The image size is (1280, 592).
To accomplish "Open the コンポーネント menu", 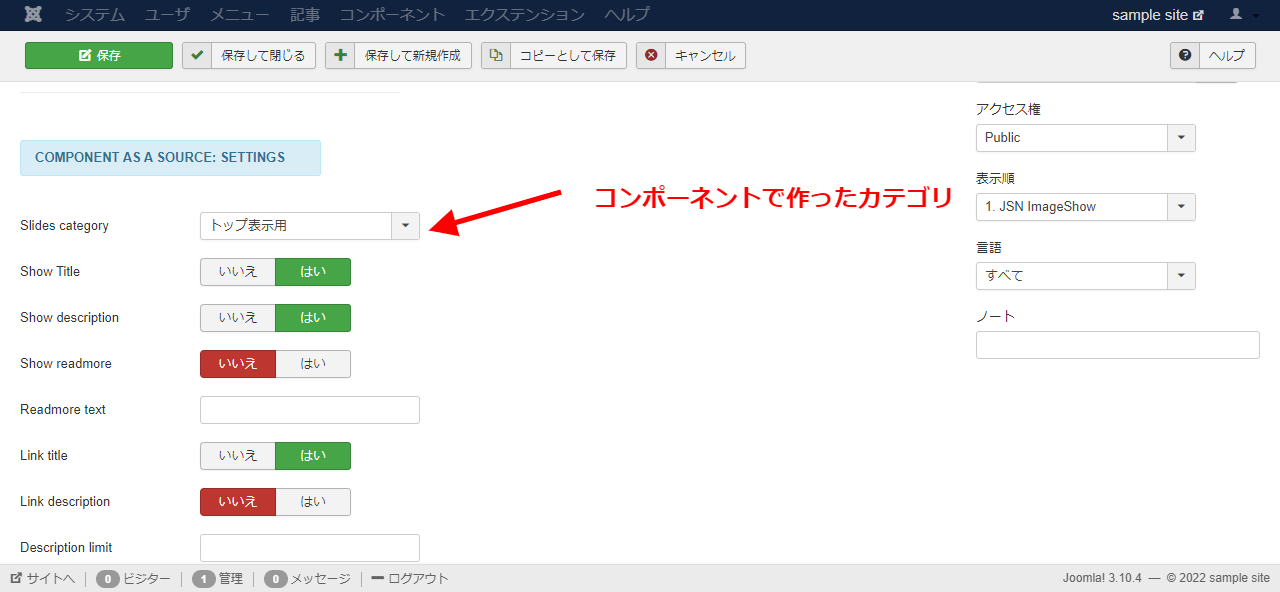I will (392, 15).
